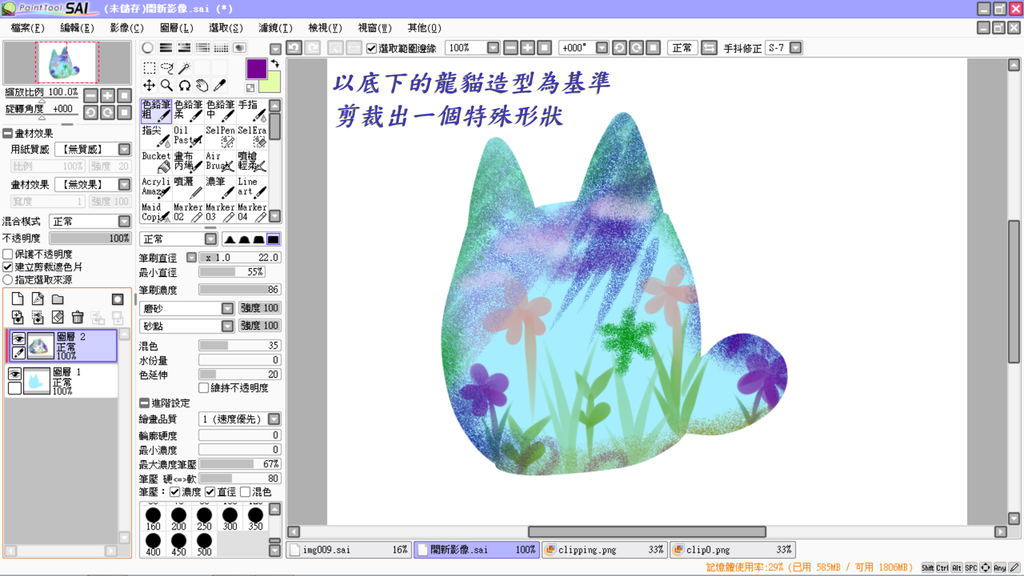Create a new layer with the new layer icon
The width and height of the screenshot is (1024, 576).
click(x=17, y=297)
